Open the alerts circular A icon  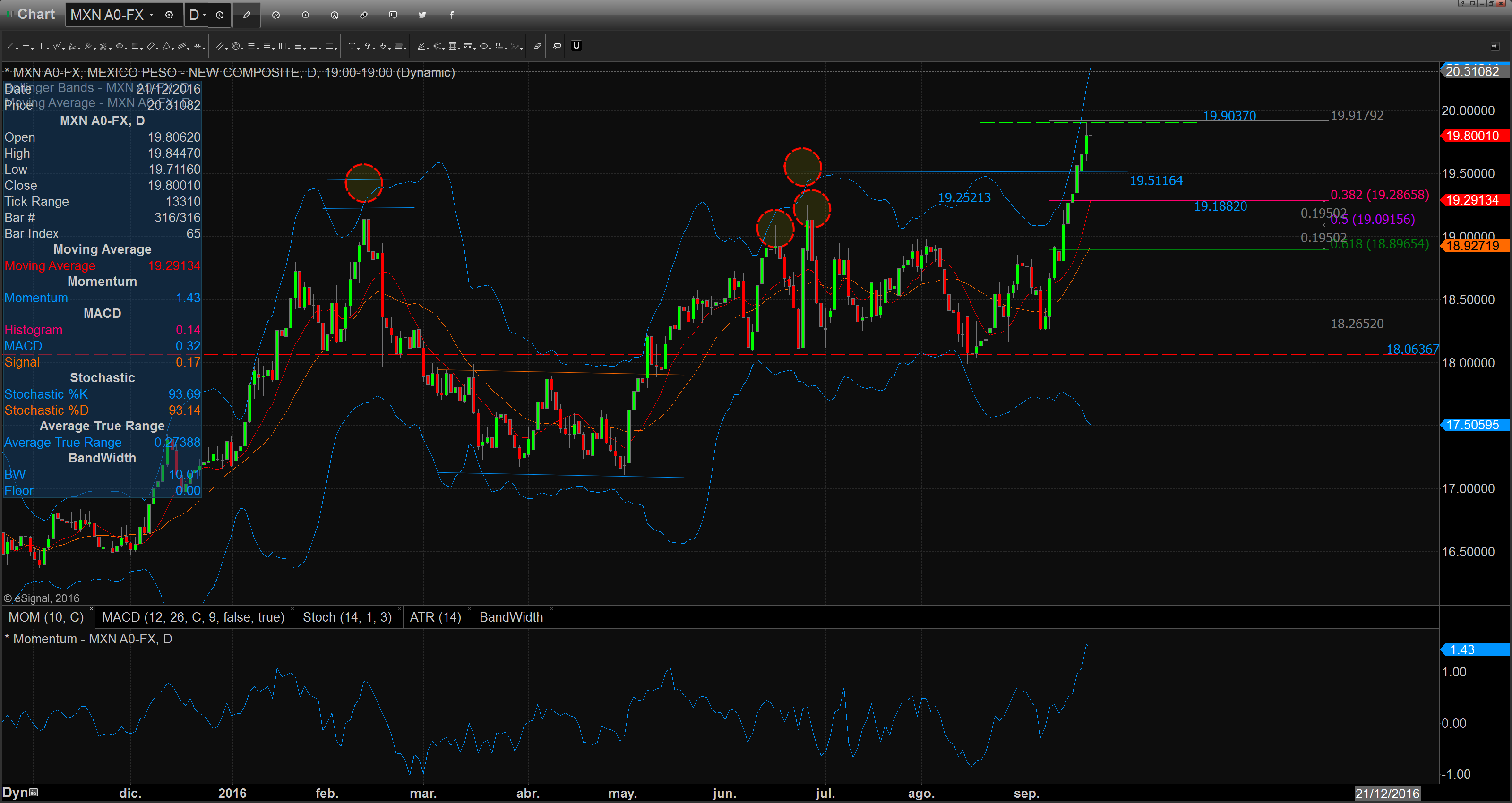[x=335, y=15]
